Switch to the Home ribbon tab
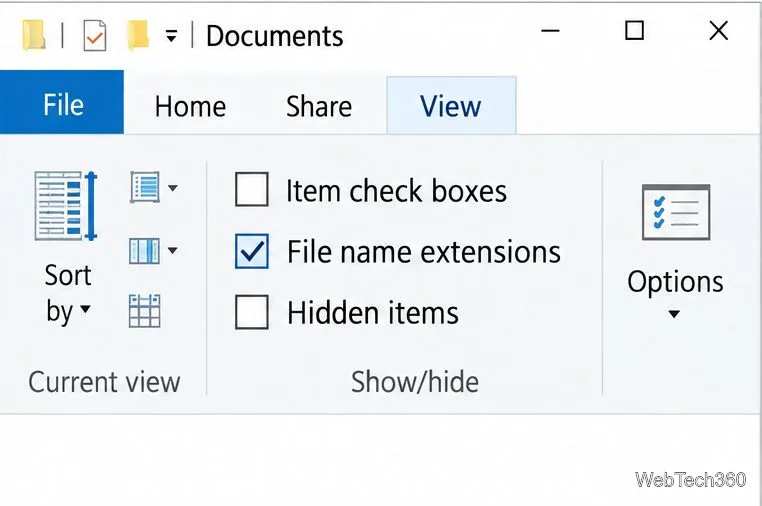 click(190, 106)
